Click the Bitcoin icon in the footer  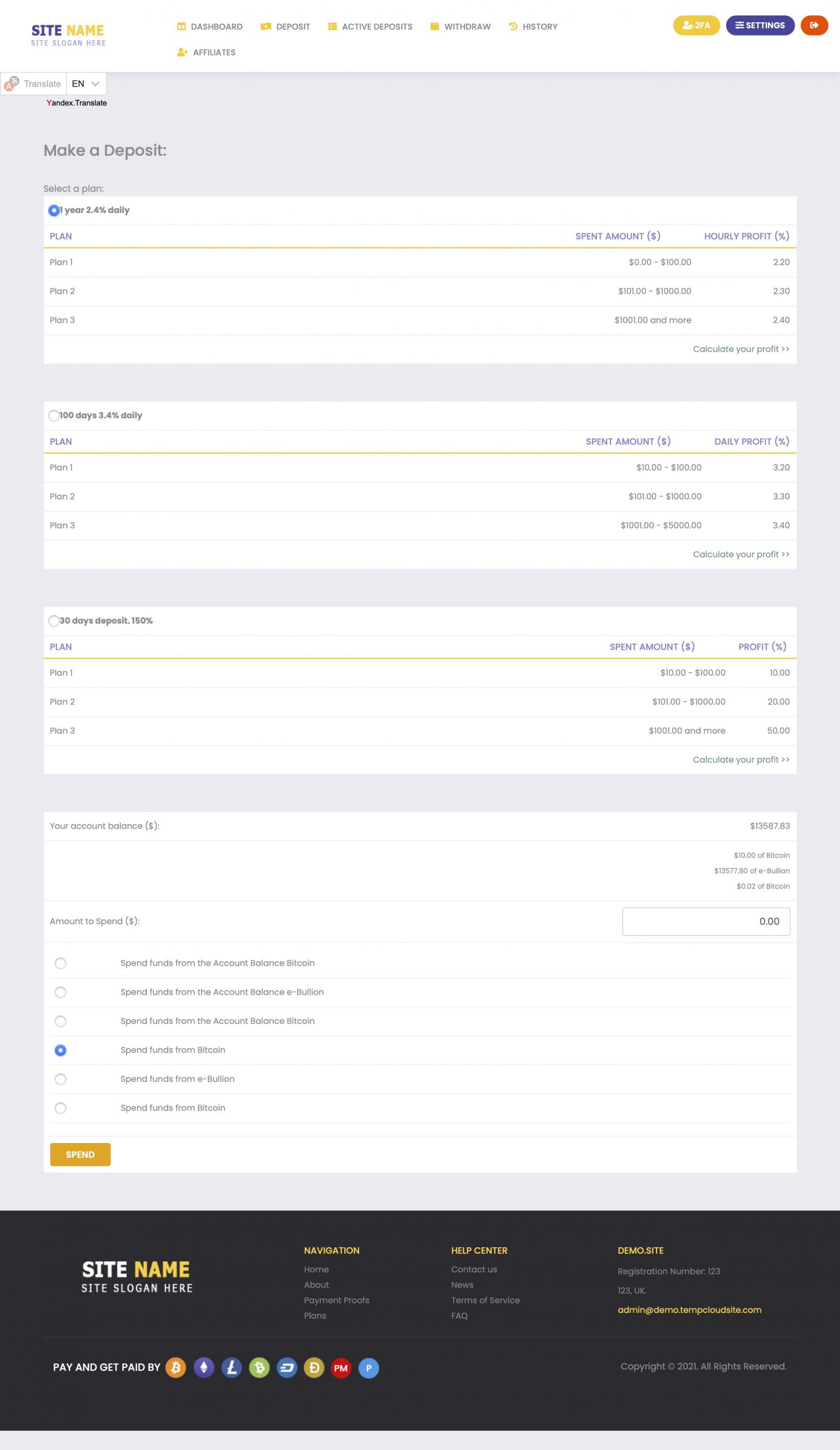[x=176, y=1367]
